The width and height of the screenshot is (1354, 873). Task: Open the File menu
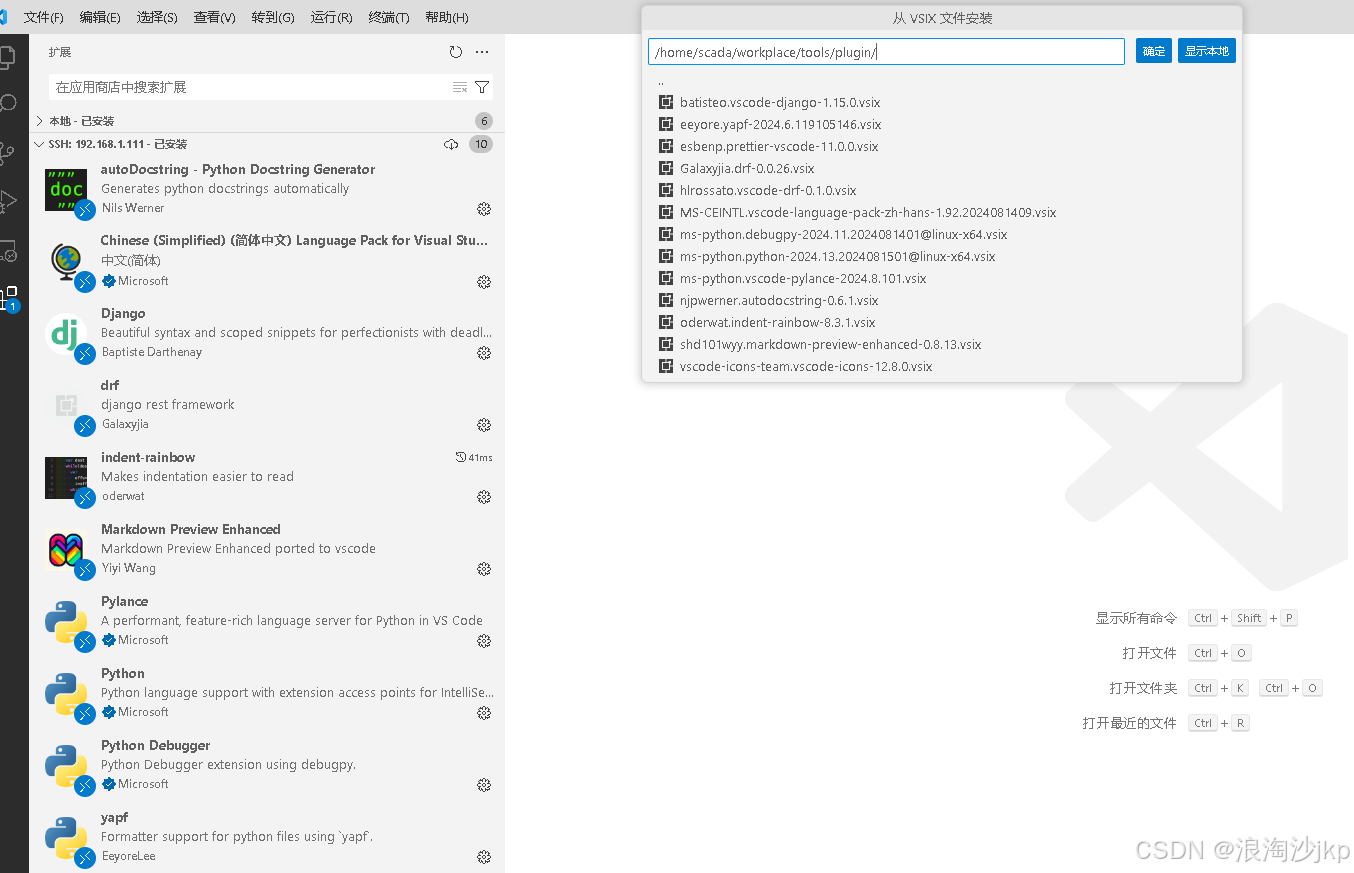coord(43,17)
